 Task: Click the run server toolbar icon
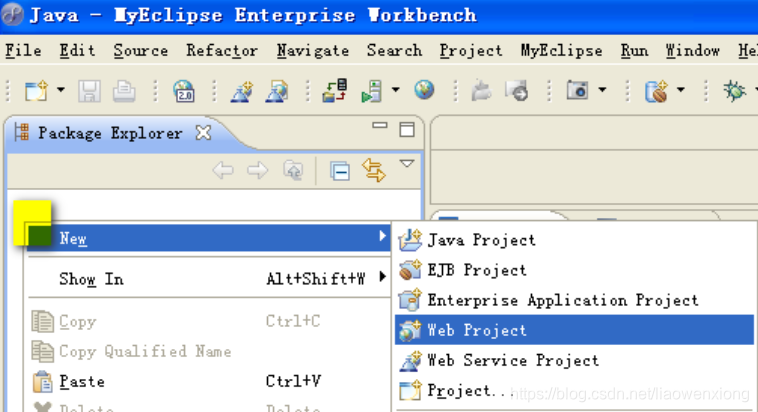coord(372,91)
